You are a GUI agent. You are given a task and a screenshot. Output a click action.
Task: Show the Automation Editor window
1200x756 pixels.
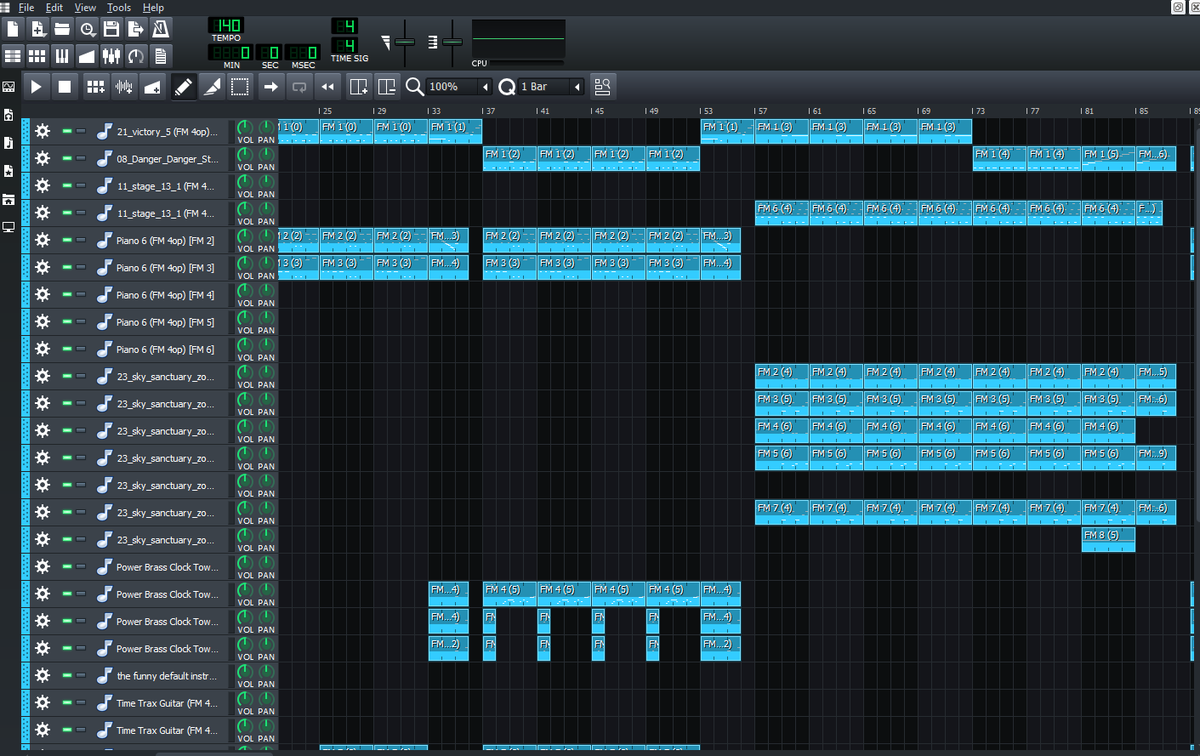[87, 55]
